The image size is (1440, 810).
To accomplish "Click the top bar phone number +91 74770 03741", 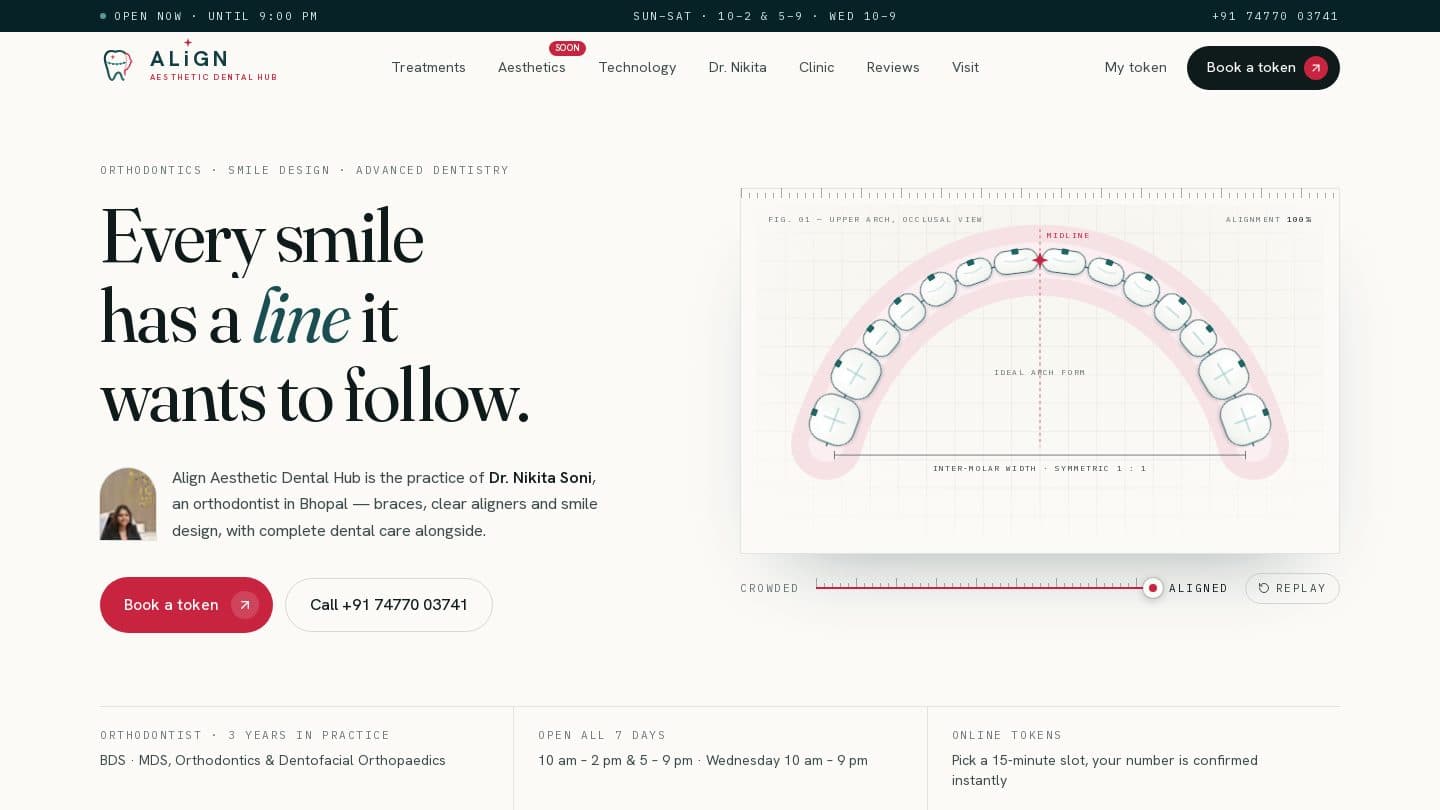I will pyautogui.click(x=1275, y=16).
